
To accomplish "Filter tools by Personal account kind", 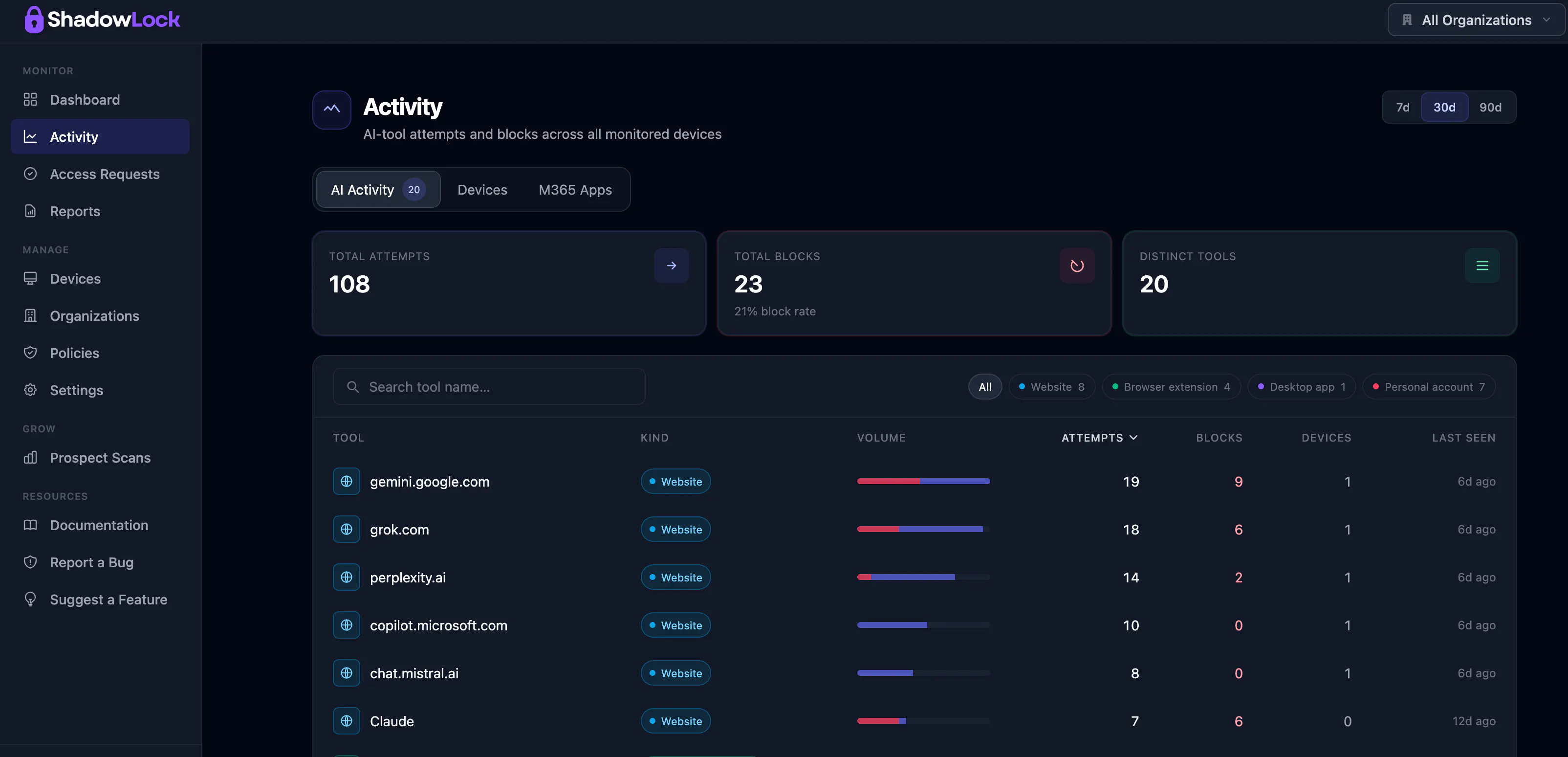I will (1429, 387).
